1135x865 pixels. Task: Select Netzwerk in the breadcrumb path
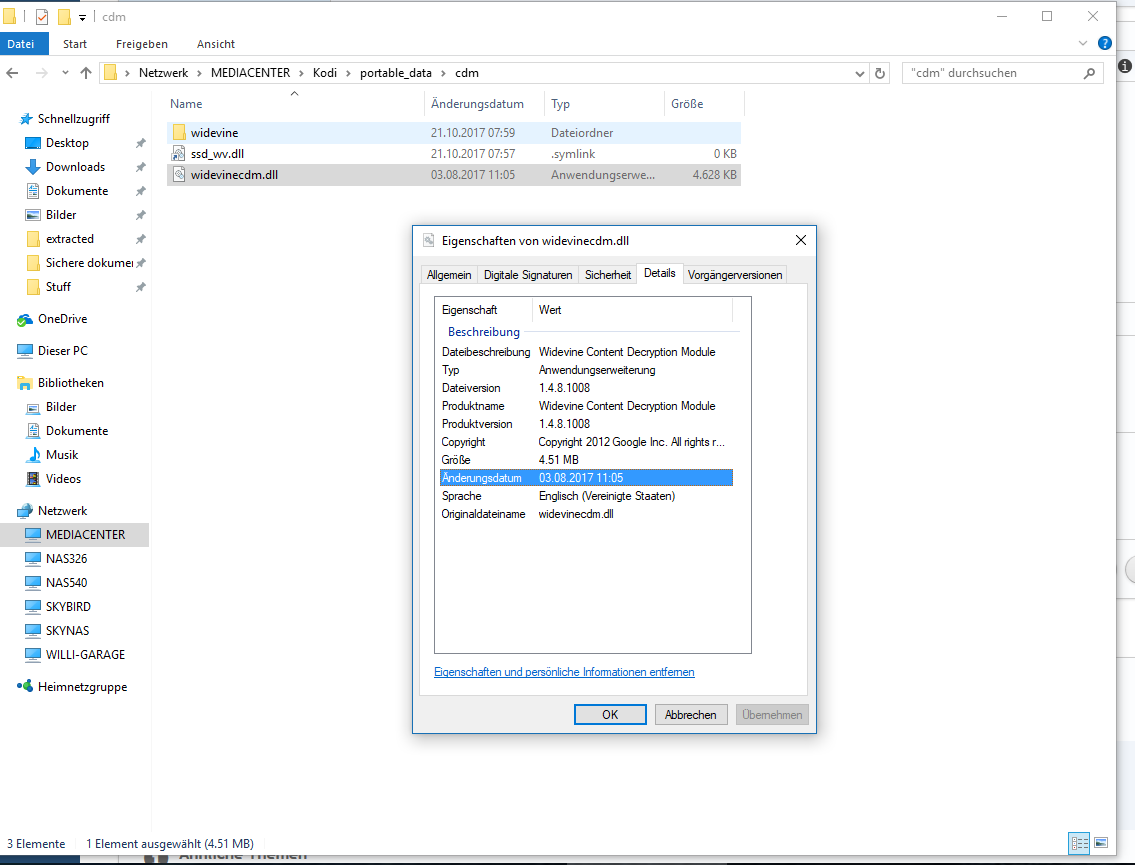pyautogui.click(x=163, y=73)
